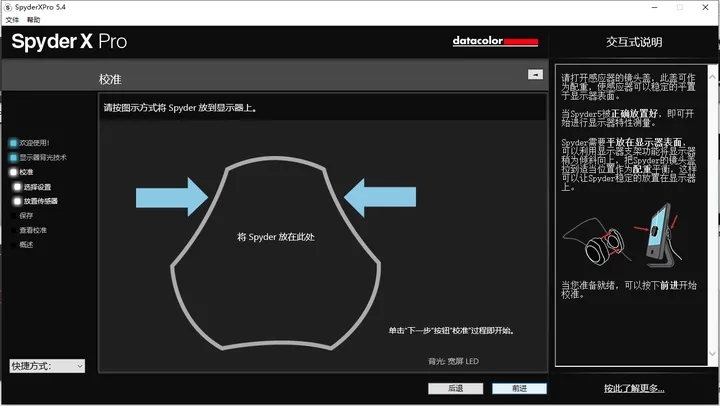Click the 后退 button

click(x=456, y=389)
